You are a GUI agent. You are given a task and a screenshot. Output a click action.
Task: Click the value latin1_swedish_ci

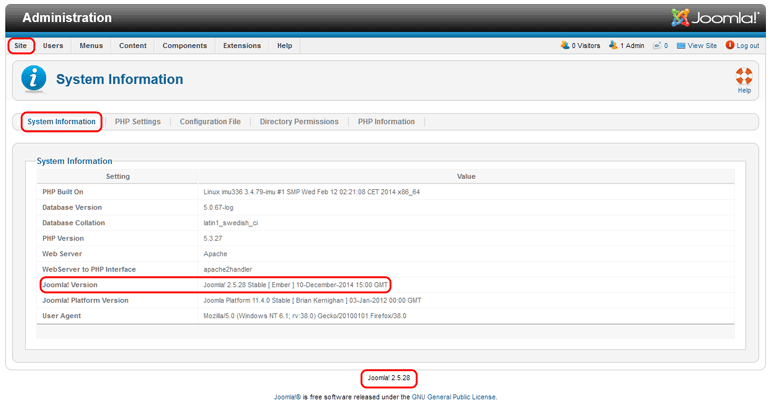pos(231,223)
